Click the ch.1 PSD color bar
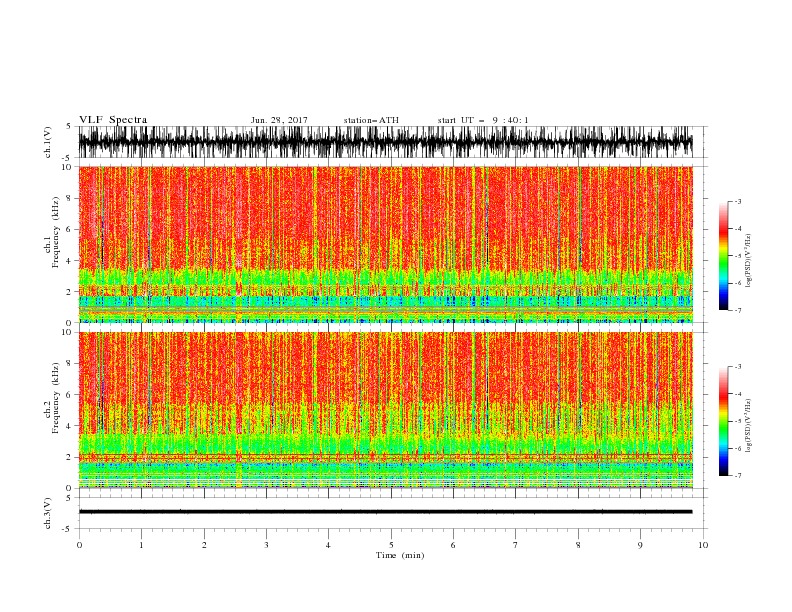This screenshot has width=792, height=612. 723,256
